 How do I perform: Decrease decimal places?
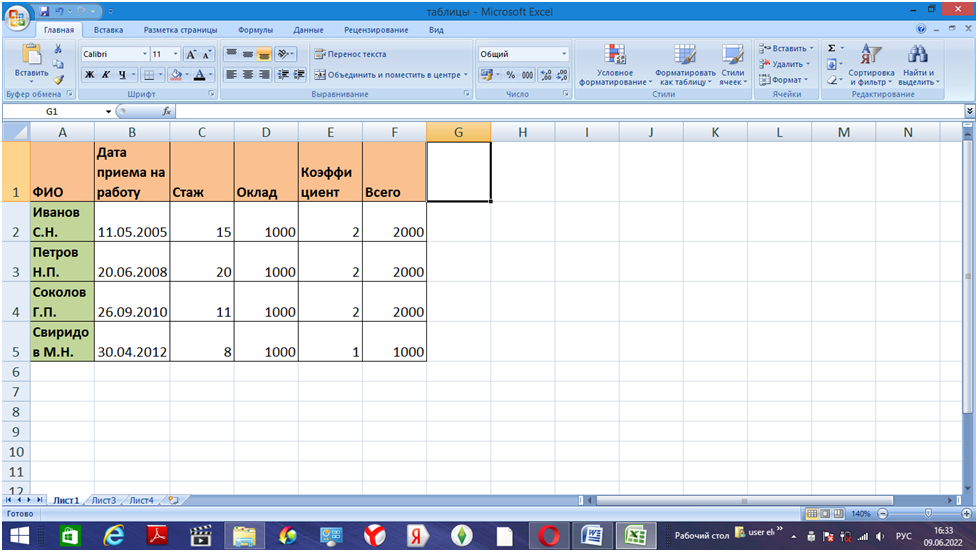coord(562,75)
